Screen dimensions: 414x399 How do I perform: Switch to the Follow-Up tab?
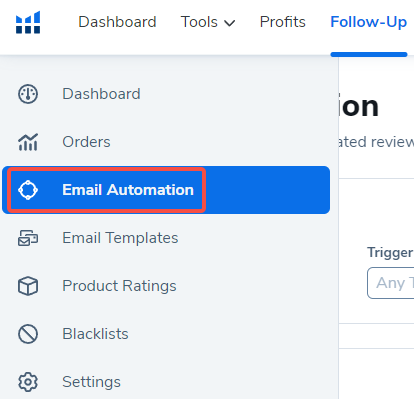(x=369, y=22)
